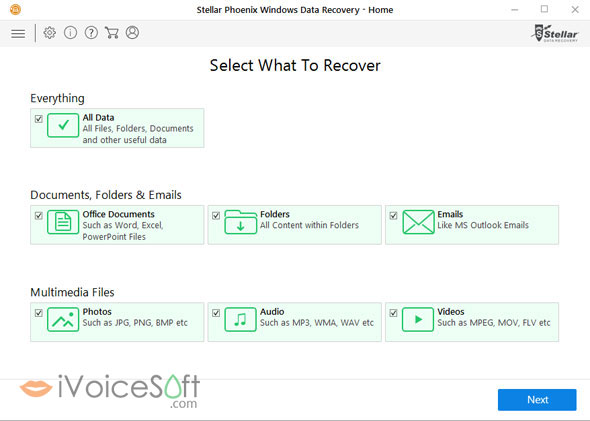This screenshot has width=590, height=421.
Task: Click the Videos play icon
Action: point(418,319)
